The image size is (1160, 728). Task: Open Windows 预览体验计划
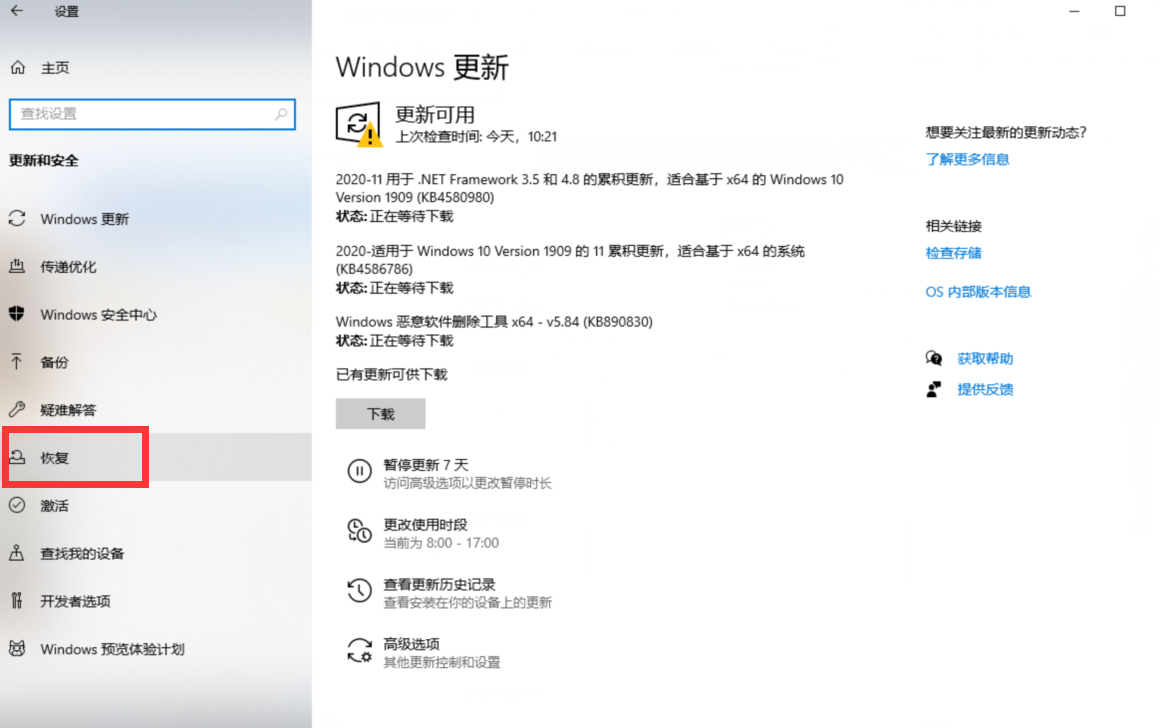tap(112, 649)
